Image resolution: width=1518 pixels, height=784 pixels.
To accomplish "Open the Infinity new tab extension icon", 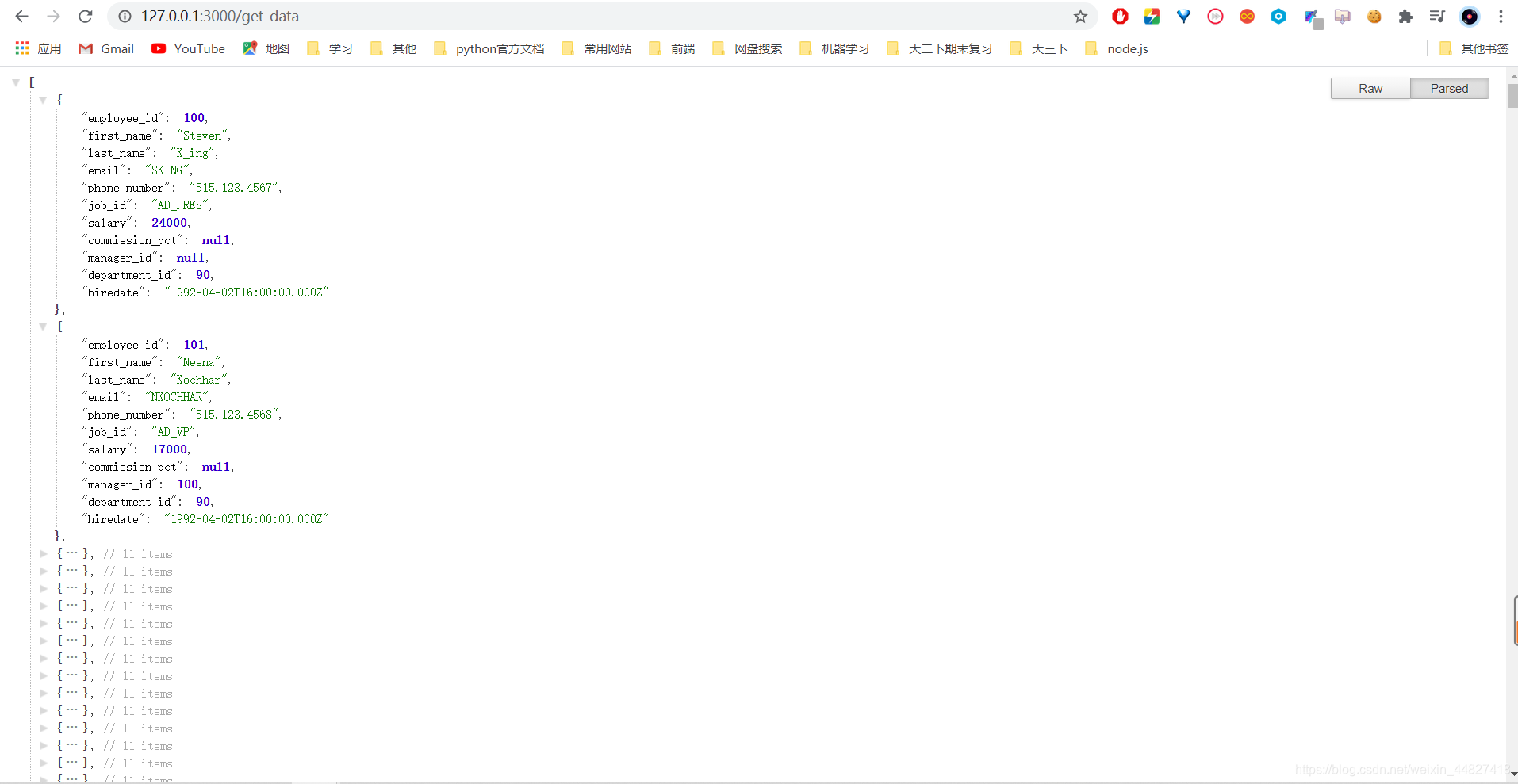I will click(1247, 16).
